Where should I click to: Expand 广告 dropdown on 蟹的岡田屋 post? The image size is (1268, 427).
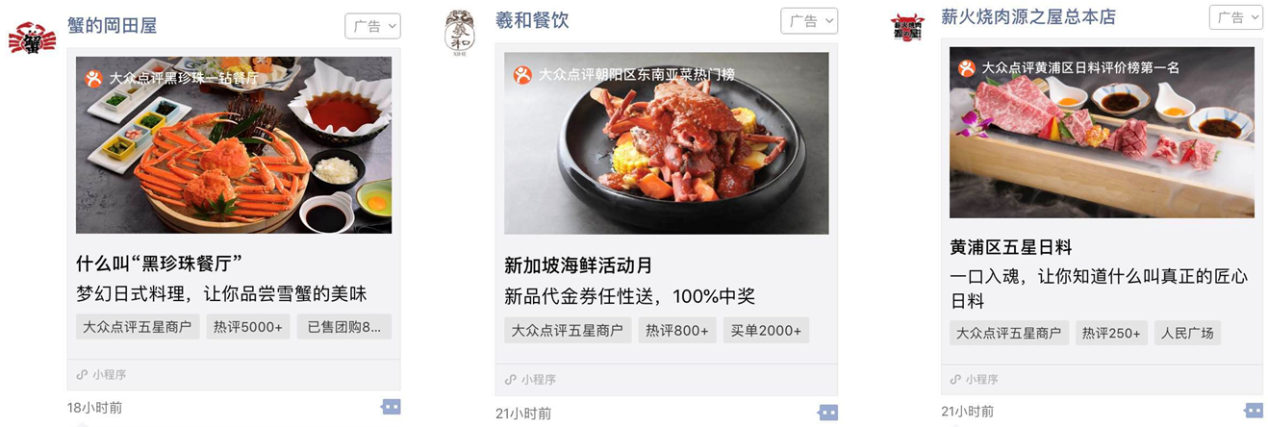pos(373,26)
